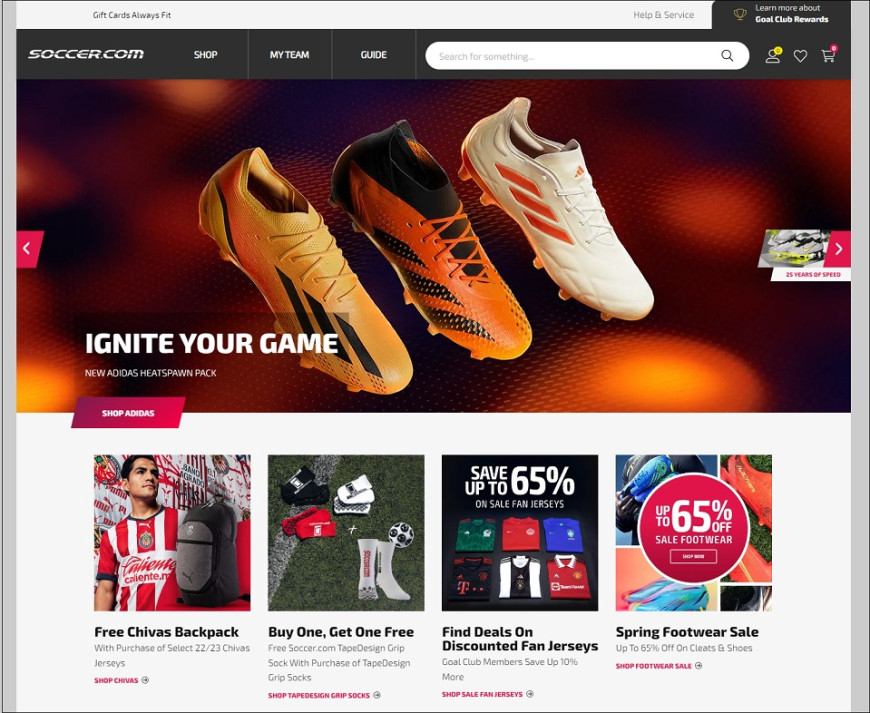Viewport: 870px width, 713px height.
Task: Open the wishlist heart icon
Action: click(x=800, y=56)
